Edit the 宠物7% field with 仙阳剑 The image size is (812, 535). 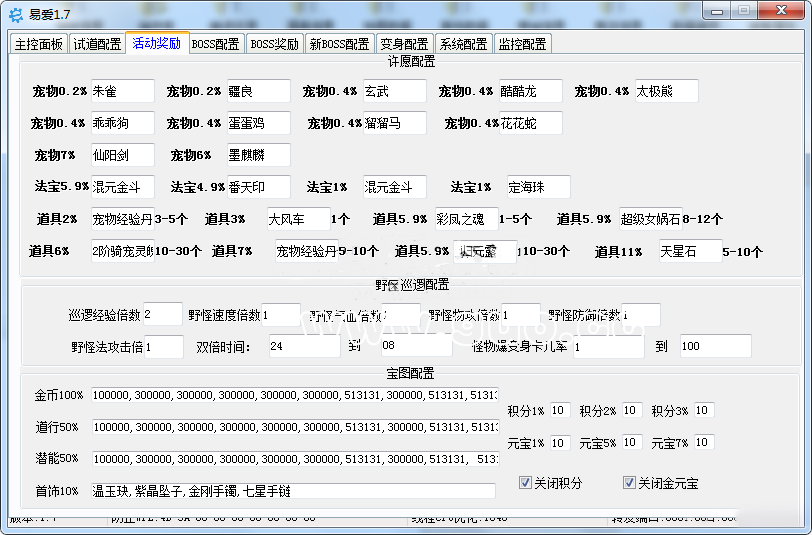pyautogui.click(x=123, y=155)
